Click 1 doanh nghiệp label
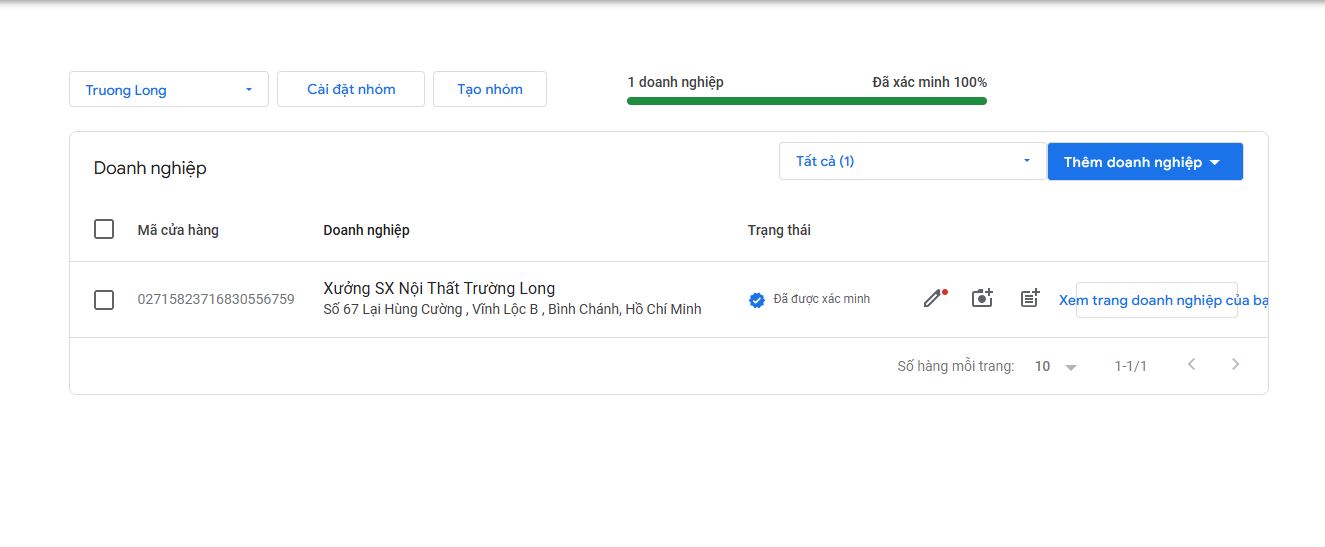 [675, 82]
